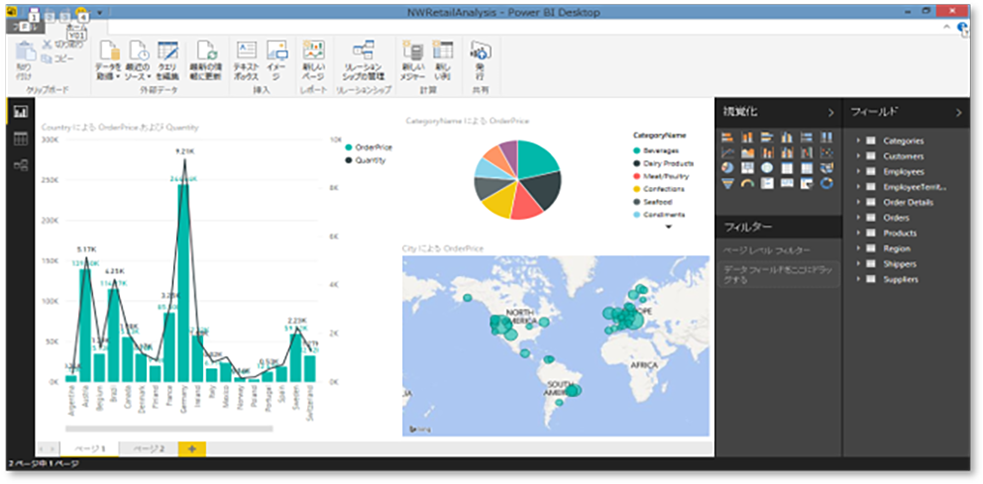This screenshot has width=983, height=484.
Task: Select the pie chart visualization icon
Action: (x=728, y=168)
